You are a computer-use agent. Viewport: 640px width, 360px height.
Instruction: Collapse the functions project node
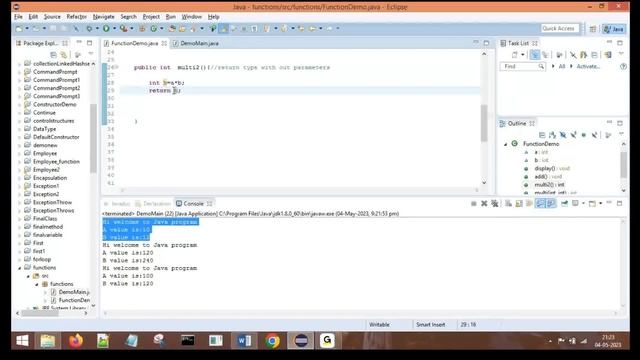point(19,268)
